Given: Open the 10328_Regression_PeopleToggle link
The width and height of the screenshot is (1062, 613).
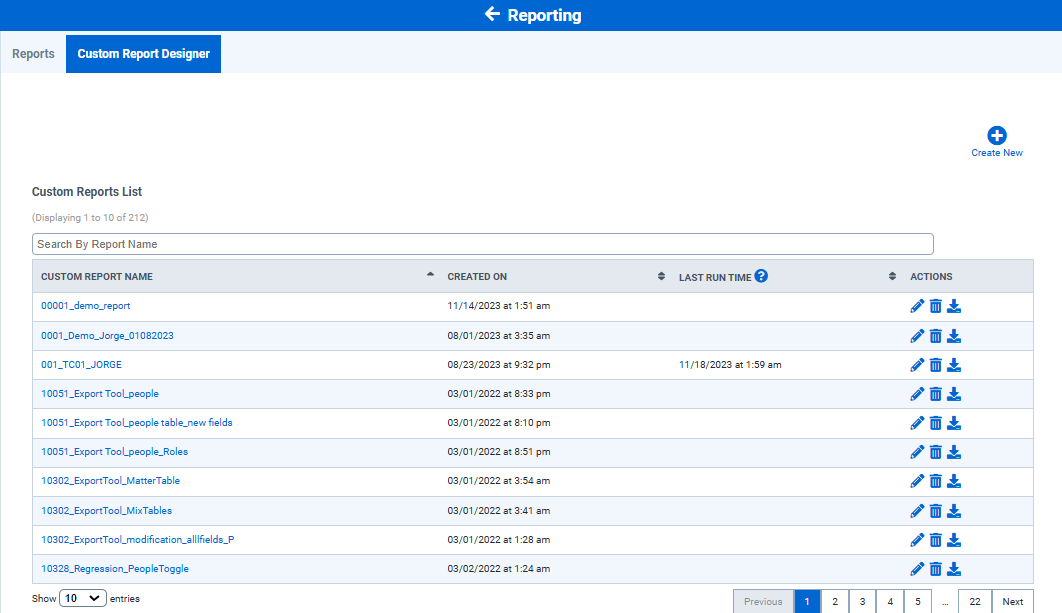Looking at the screenshot, I should coord(114,569).
